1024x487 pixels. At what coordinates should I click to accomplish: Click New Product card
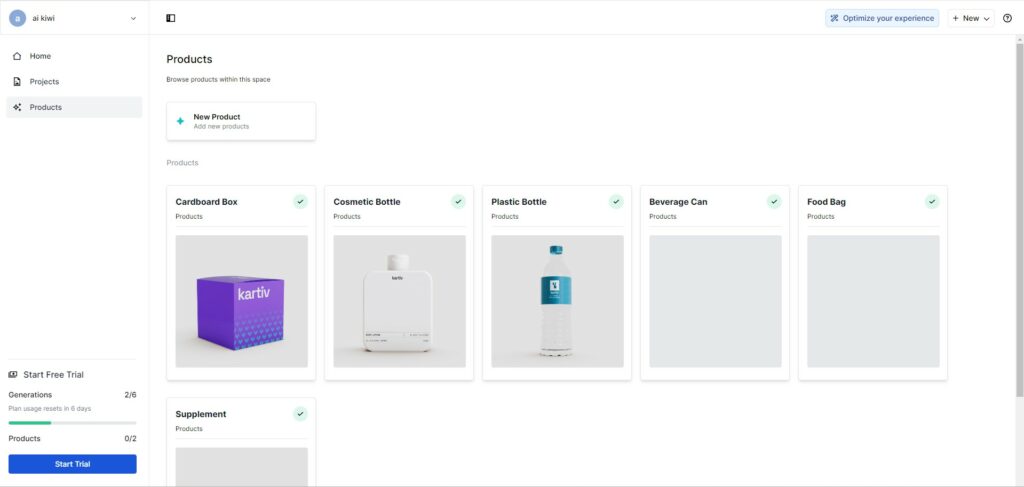pos(241,121)
